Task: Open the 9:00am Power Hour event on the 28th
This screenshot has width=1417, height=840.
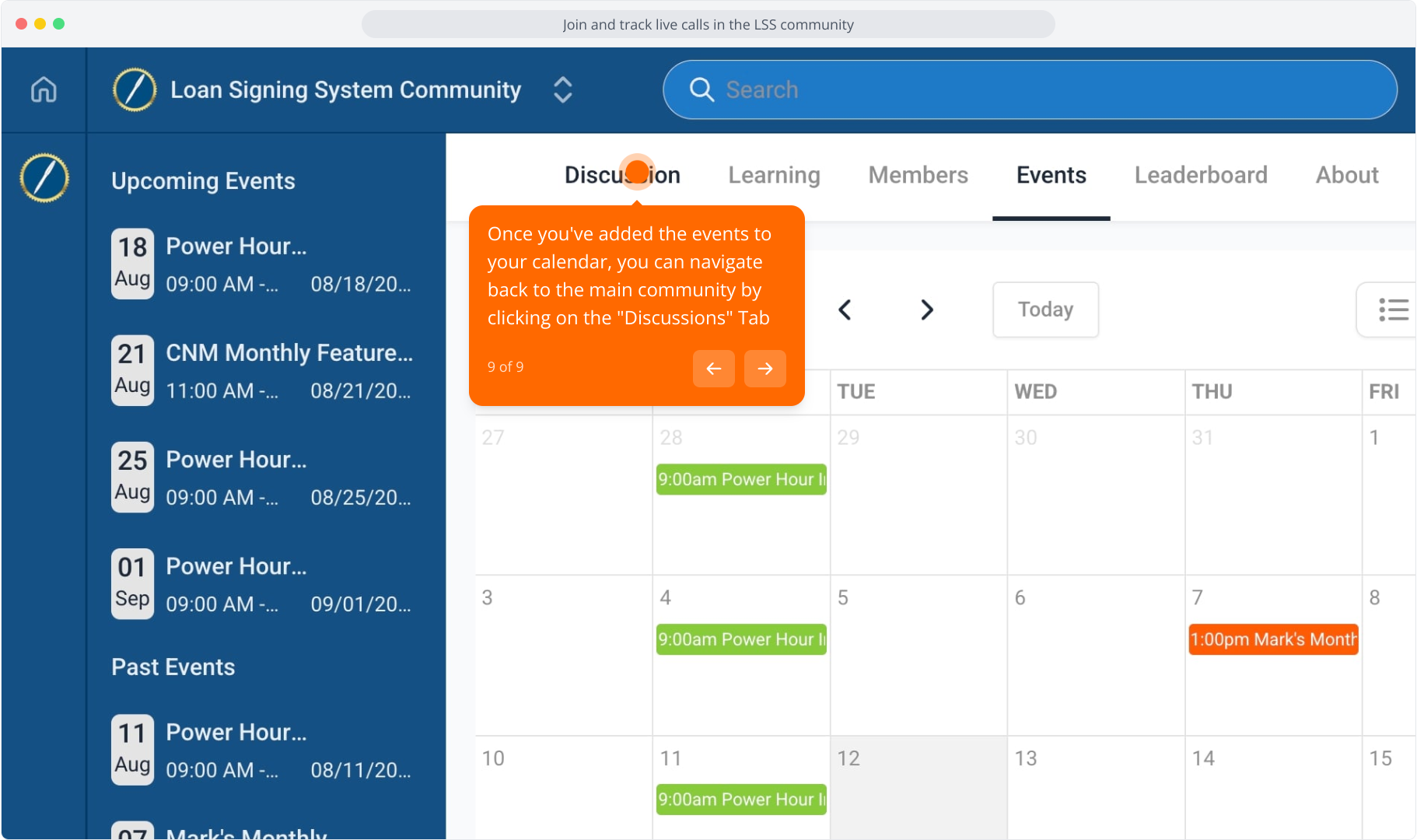Action: click(741, 479)
